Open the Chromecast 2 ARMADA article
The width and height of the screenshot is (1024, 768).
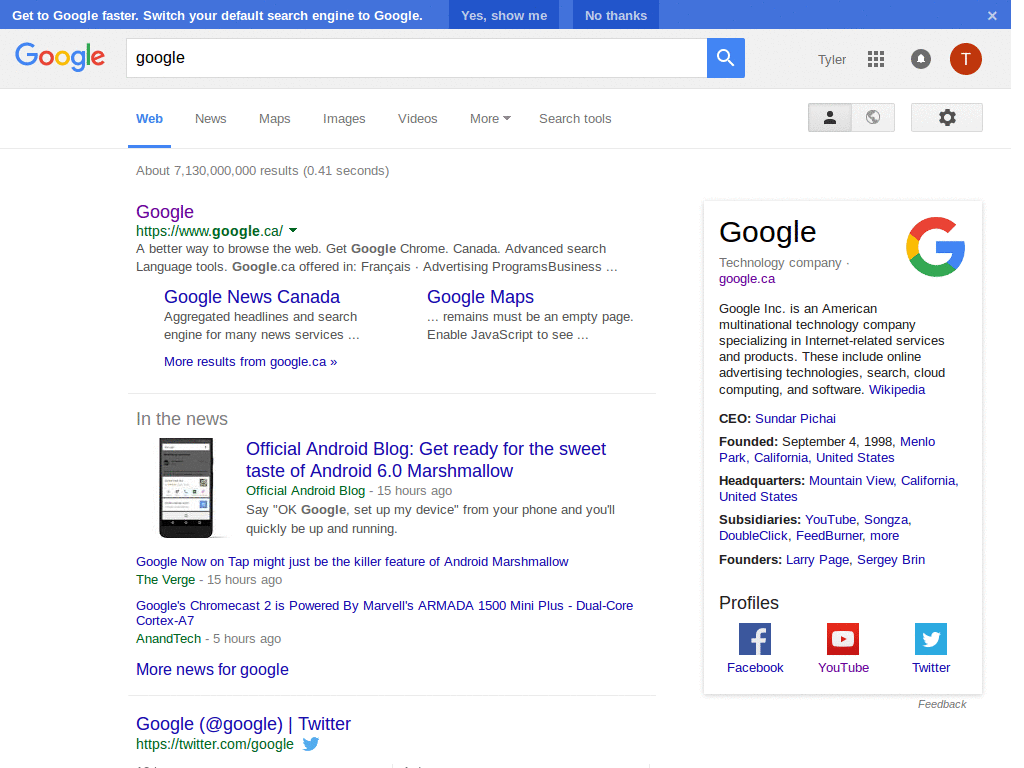pyautogui.click(x=384, y=613)
